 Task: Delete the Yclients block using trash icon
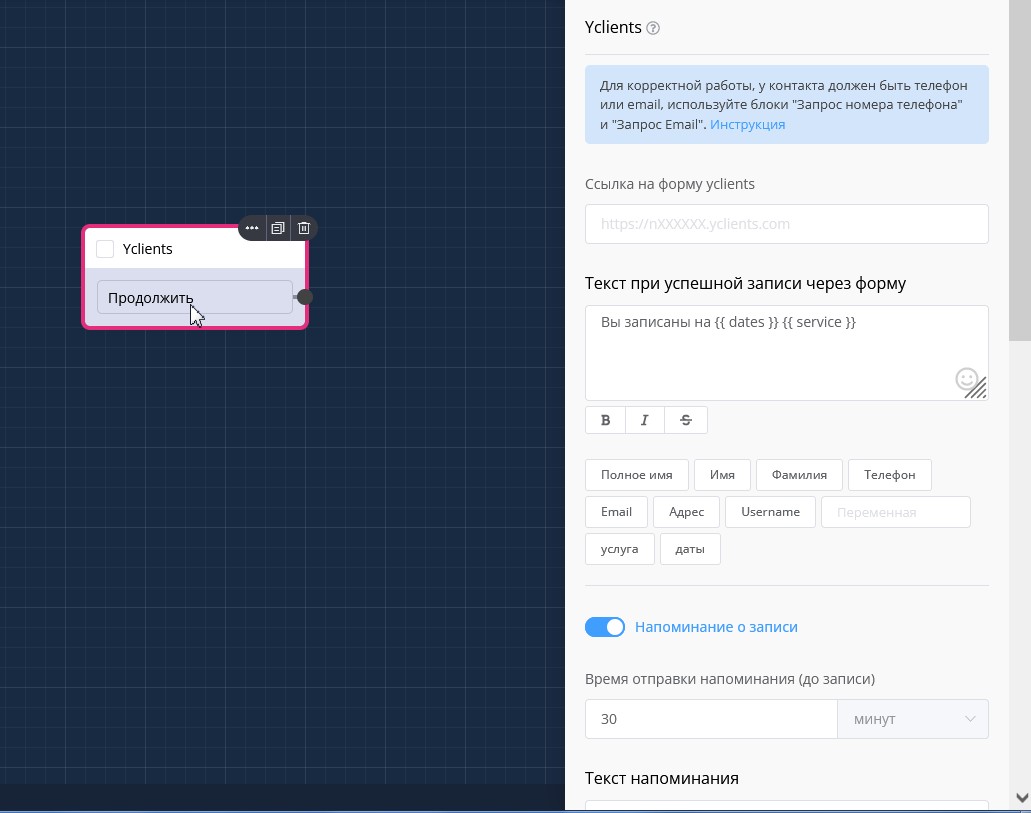(x=304, y=228)
